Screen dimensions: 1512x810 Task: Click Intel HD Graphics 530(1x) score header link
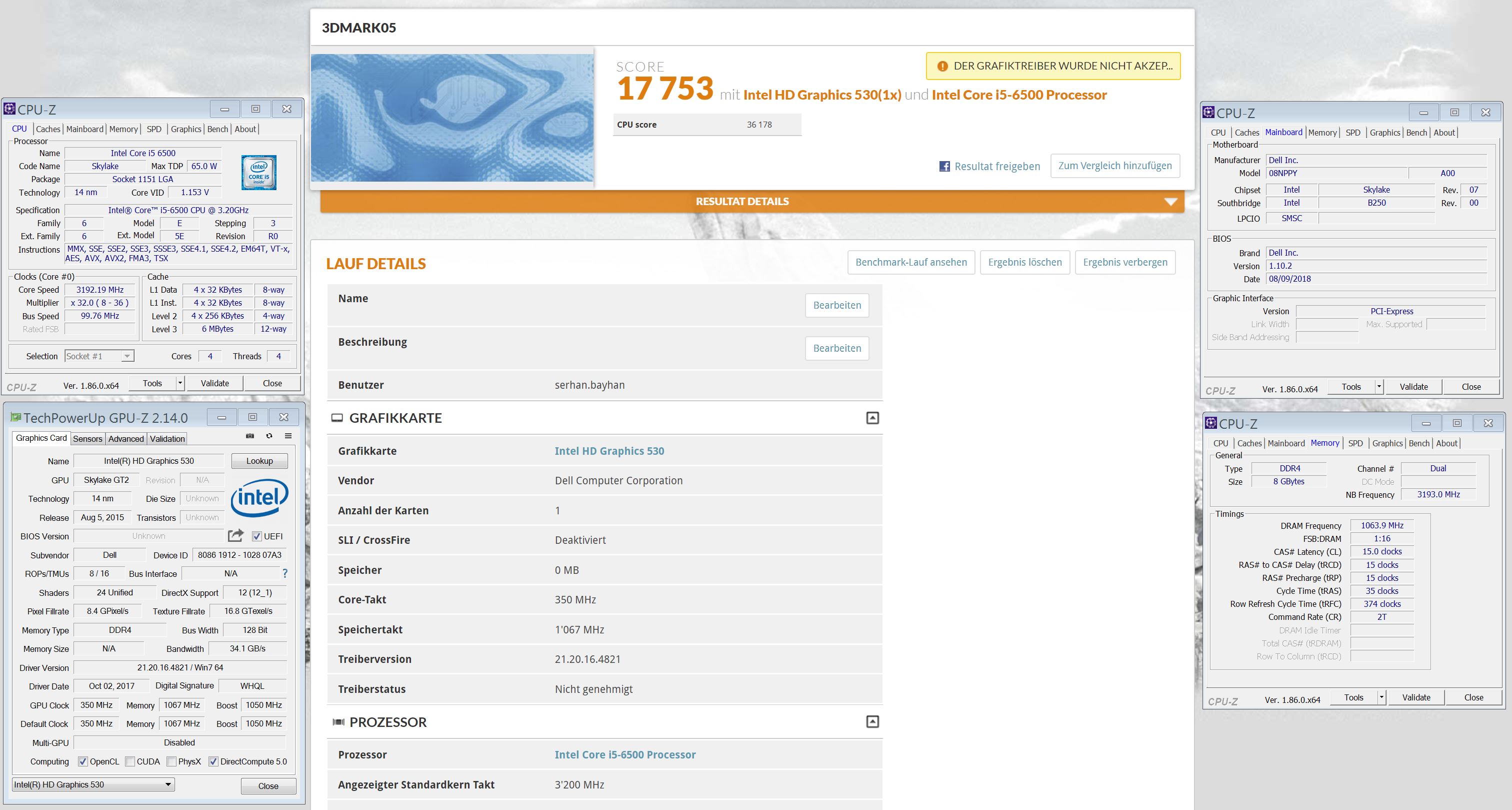point(821,95)
